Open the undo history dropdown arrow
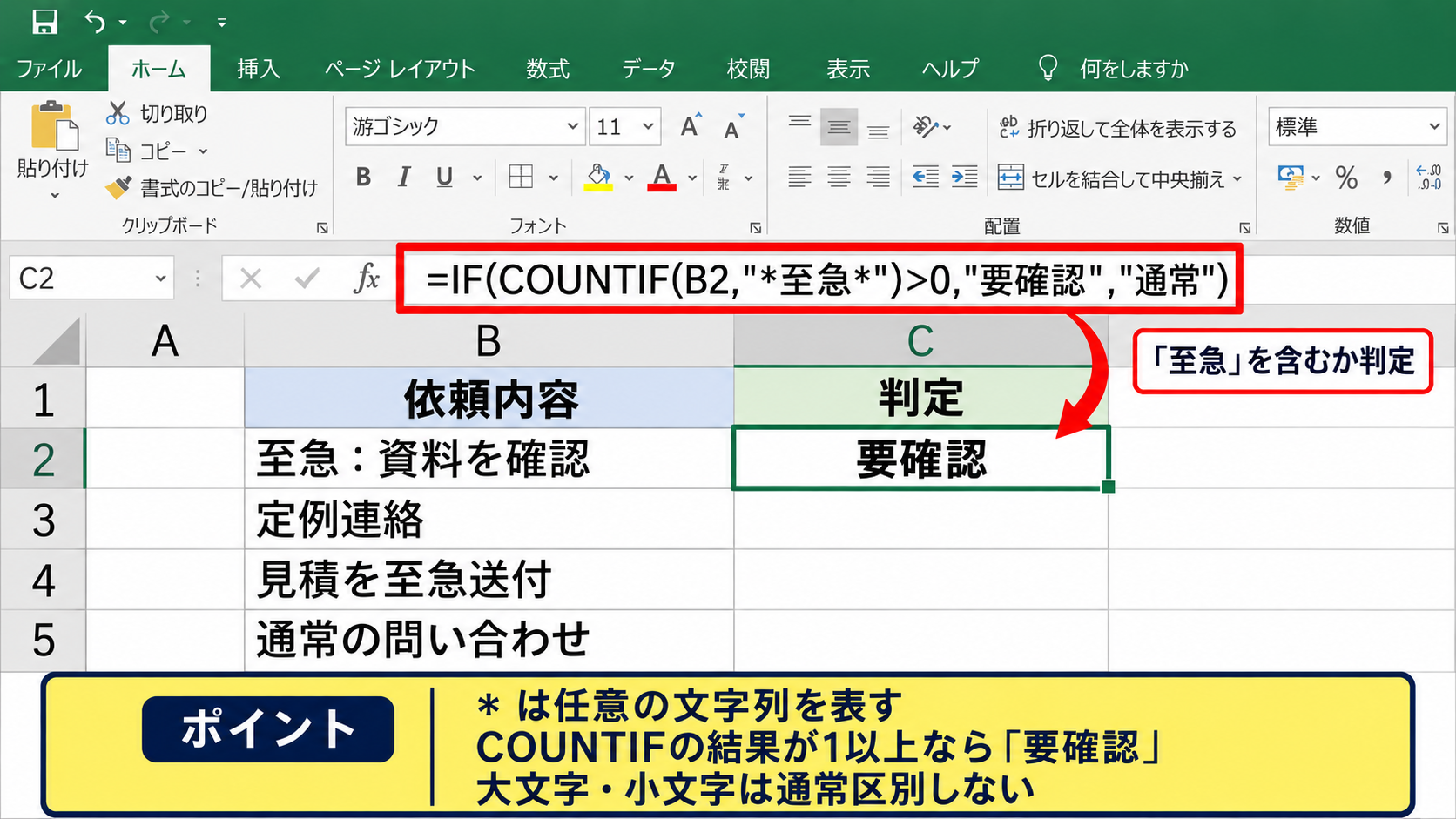Screen dimensions: 1456x819 tap(123, 23)
